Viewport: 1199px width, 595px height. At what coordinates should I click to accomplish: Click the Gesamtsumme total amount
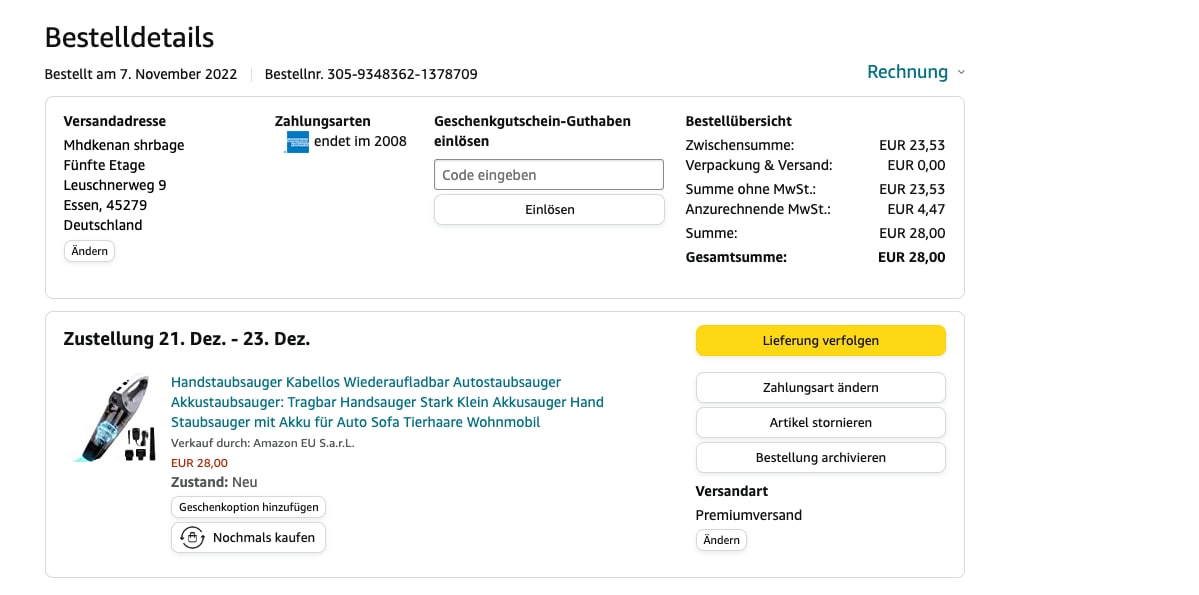click(x=911, y=257)
